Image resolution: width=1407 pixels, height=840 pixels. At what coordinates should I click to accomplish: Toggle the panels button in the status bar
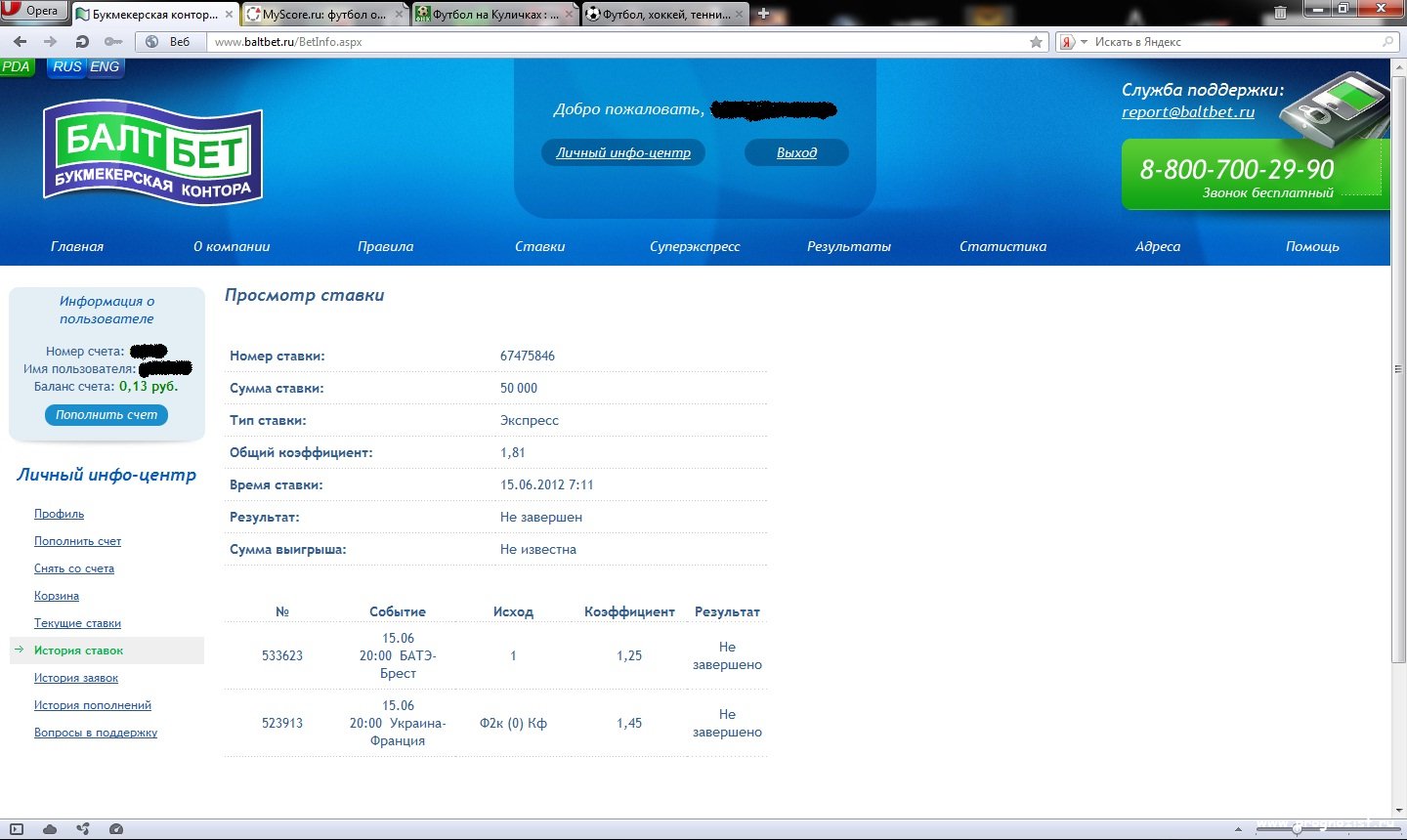pos(17,829)
